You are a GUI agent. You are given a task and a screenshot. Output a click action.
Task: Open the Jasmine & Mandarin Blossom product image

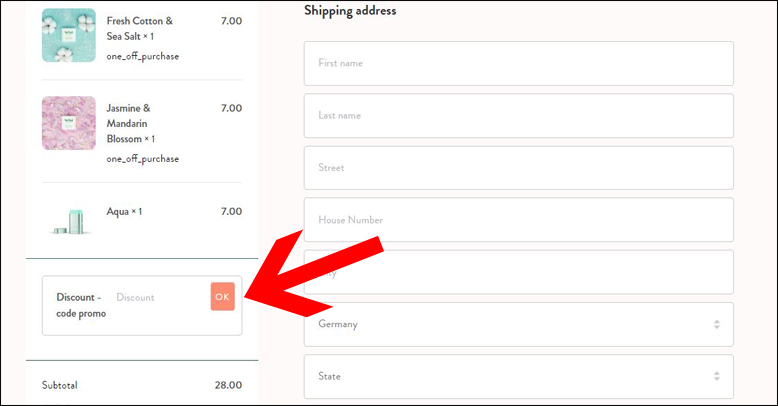coord(68,123)
